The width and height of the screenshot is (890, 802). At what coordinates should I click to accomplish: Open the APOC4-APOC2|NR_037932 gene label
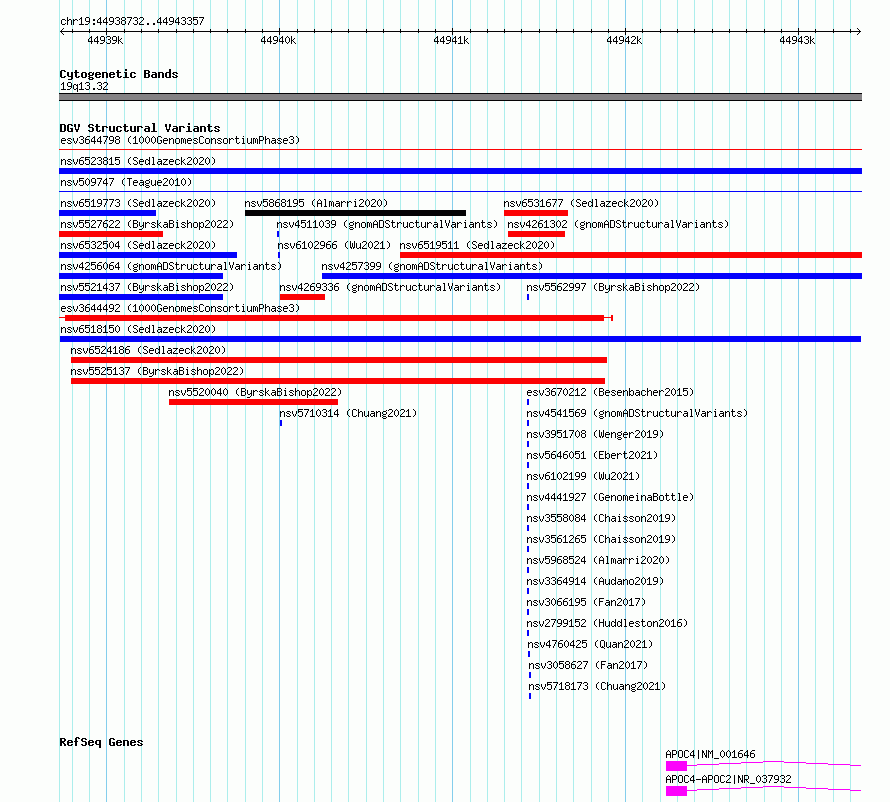(728, 779)
